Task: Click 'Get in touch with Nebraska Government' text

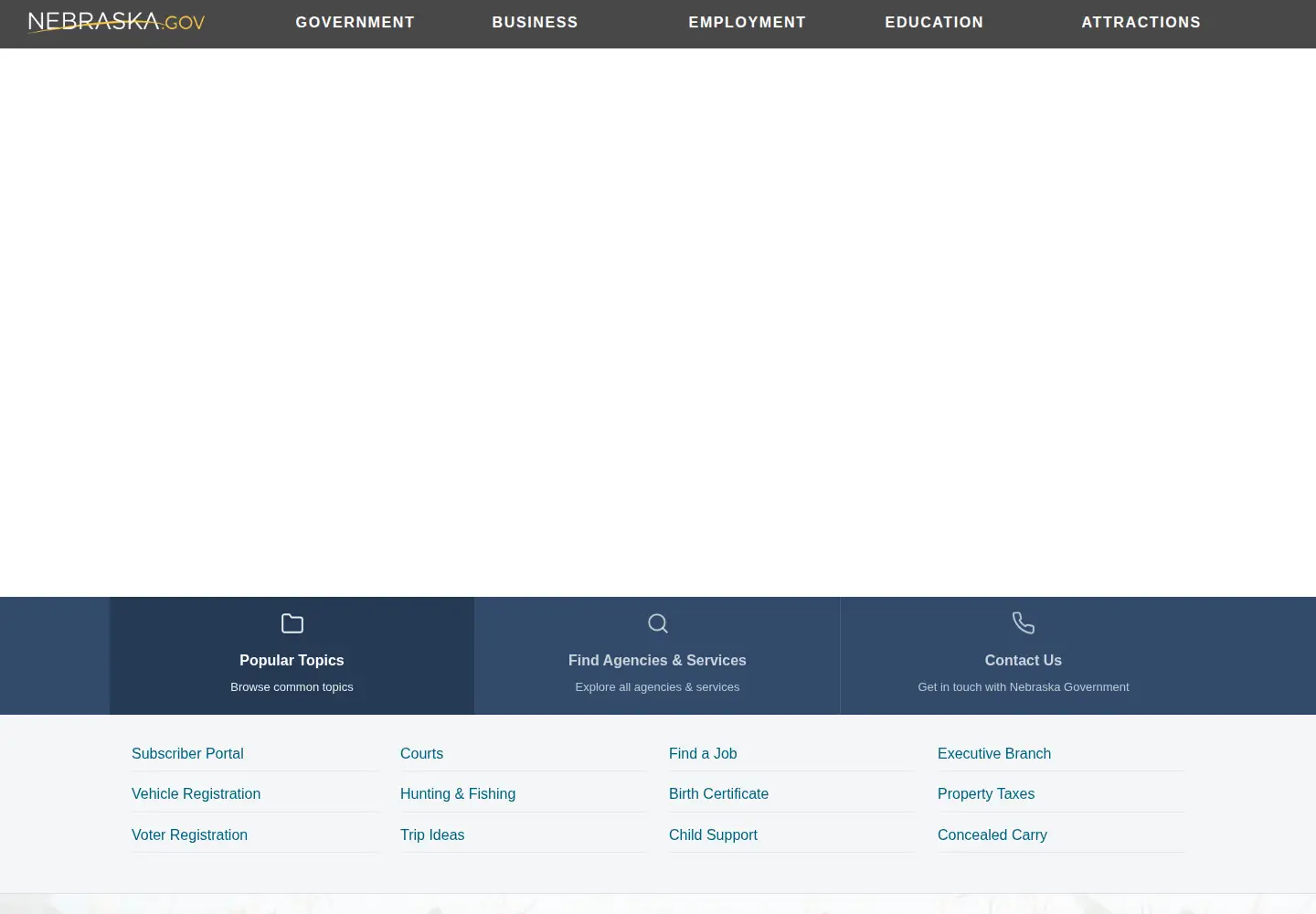Action: point(1024,686)
